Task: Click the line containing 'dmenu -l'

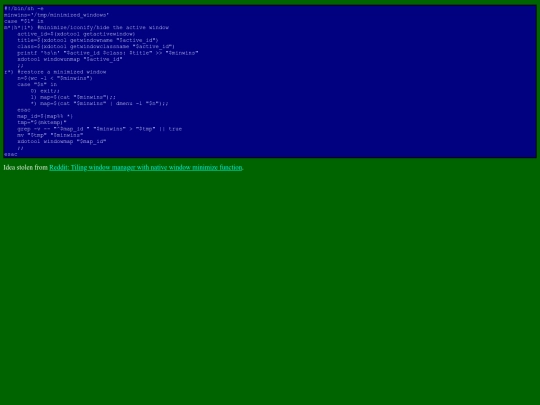Action: 100,103
